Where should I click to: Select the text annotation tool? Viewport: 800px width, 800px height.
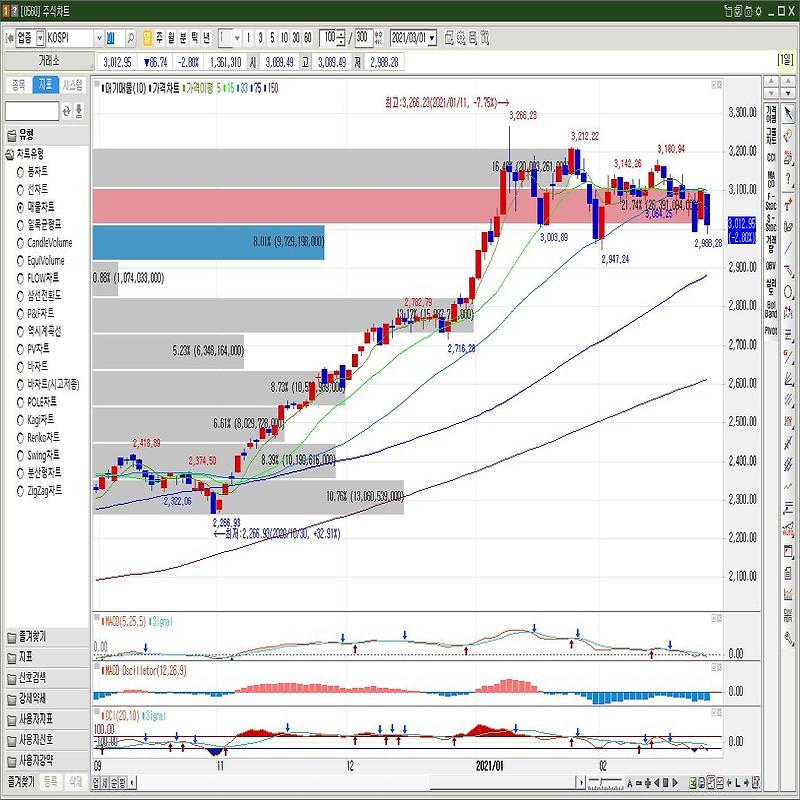tap(788, 205)
